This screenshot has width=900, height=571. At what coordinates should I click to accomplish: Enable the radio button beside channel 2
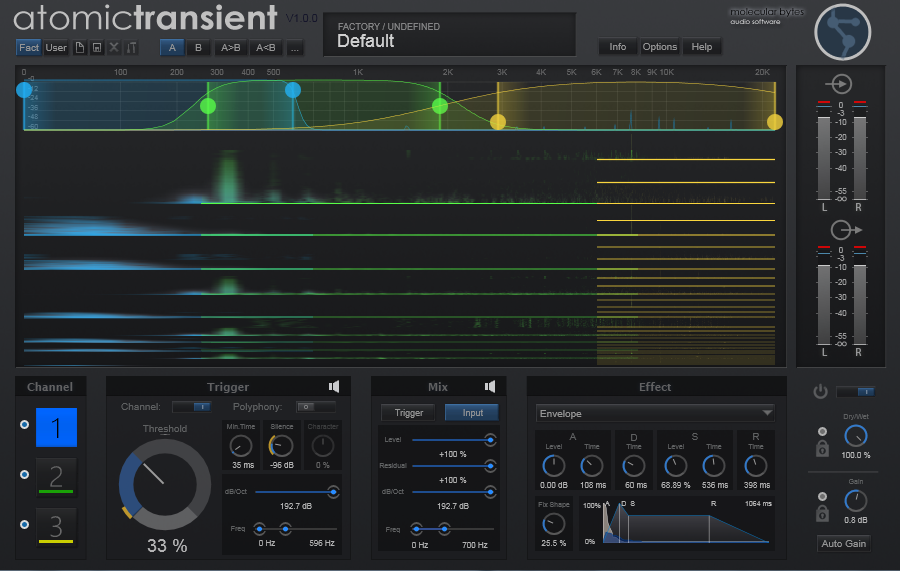(x=25, y=474)
